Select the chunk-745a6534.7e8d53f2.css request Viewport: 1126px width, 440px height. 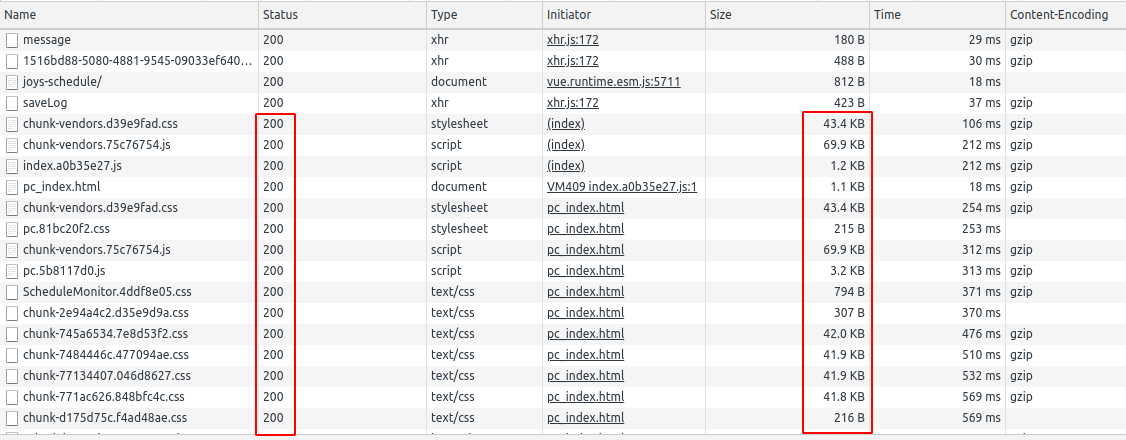pyautogui.click(x=105, y=334)
